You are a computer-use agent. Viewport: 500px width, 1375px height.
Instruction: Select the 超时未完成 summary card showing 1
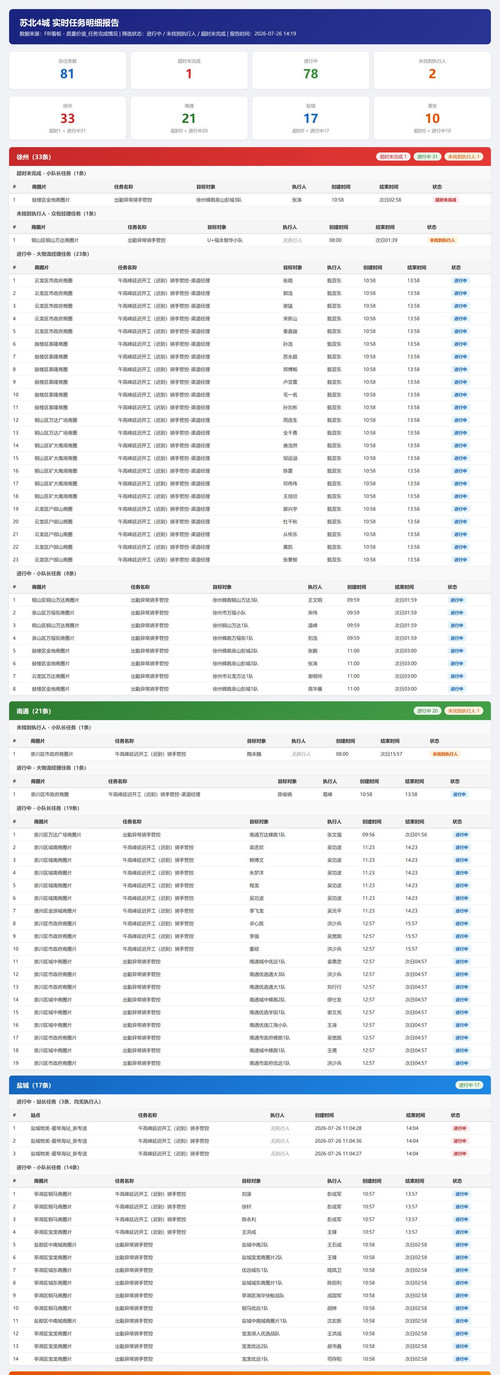tap(189, 69)
